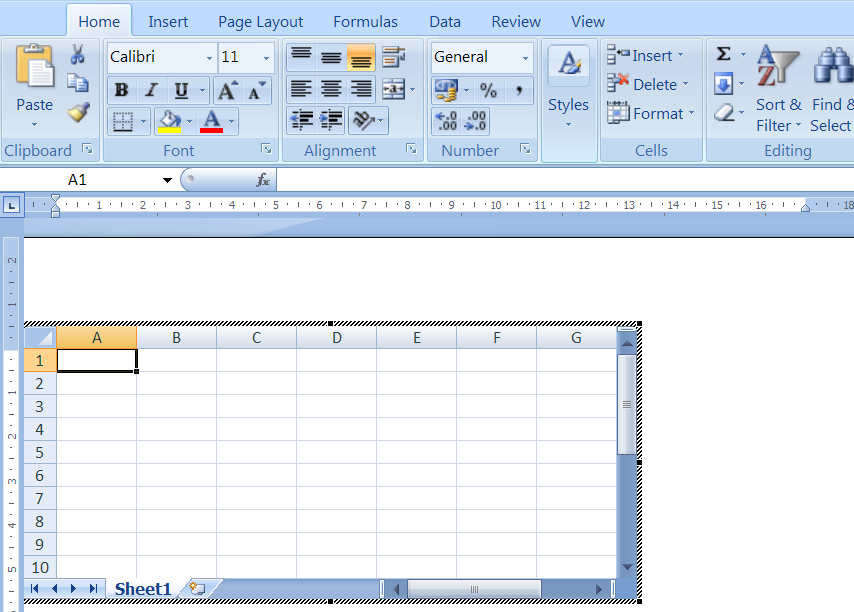The width and height of the screenshot is (854, 612).
Task: Open the Format cells menu
Action: point(651,113)
